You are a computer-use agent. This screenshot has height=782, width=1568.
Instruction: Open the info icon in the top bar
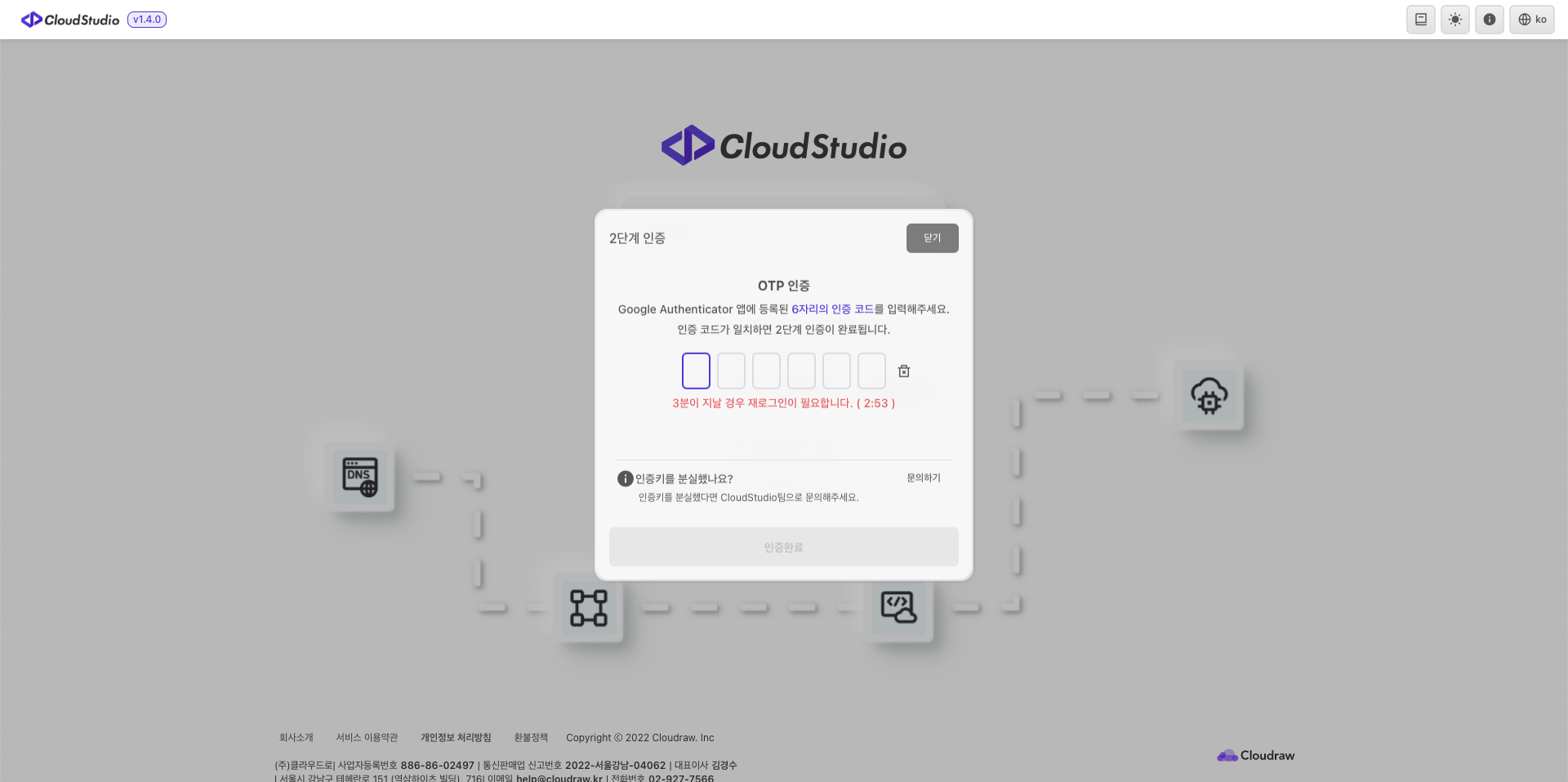pyautogui.click(x=1490, y=20)
